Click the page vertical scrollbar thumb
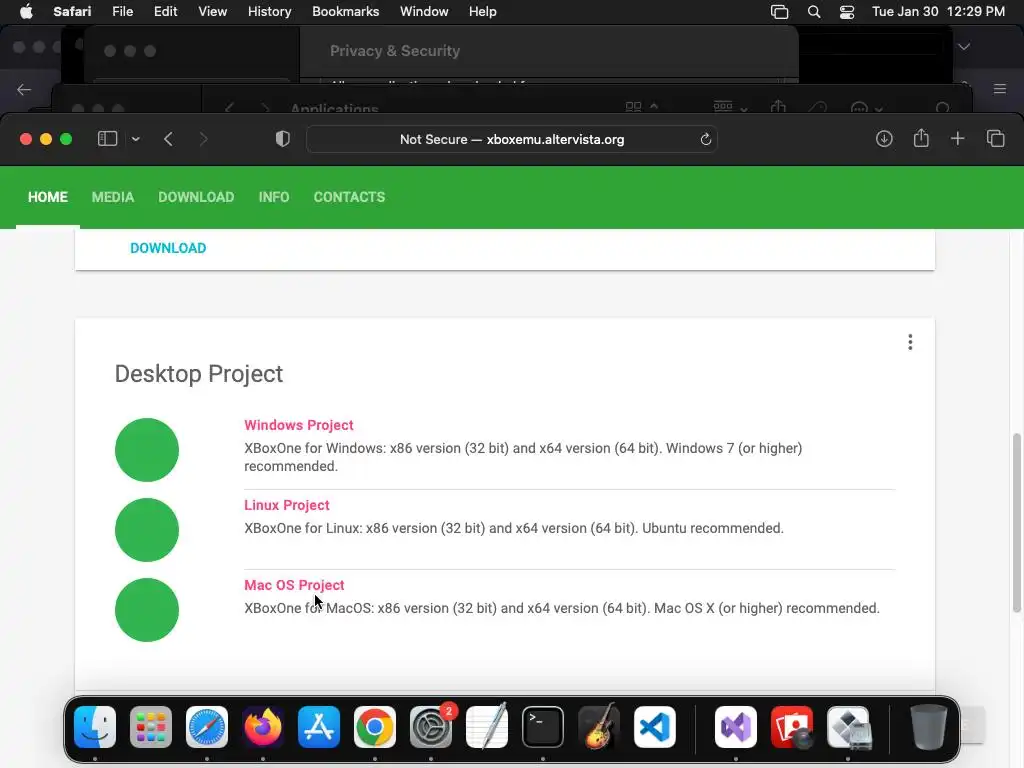 click(x=1016, y=522)
